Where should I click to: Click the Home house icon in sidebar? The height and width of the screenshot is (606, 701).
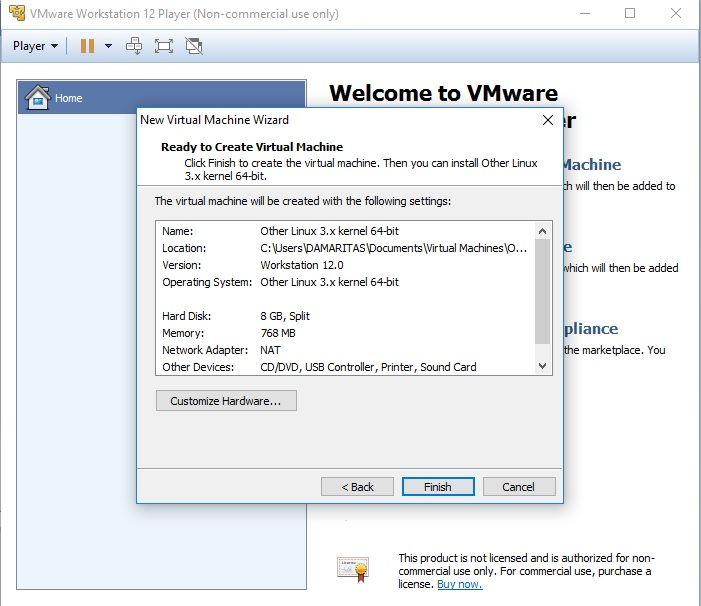point(37,98)
